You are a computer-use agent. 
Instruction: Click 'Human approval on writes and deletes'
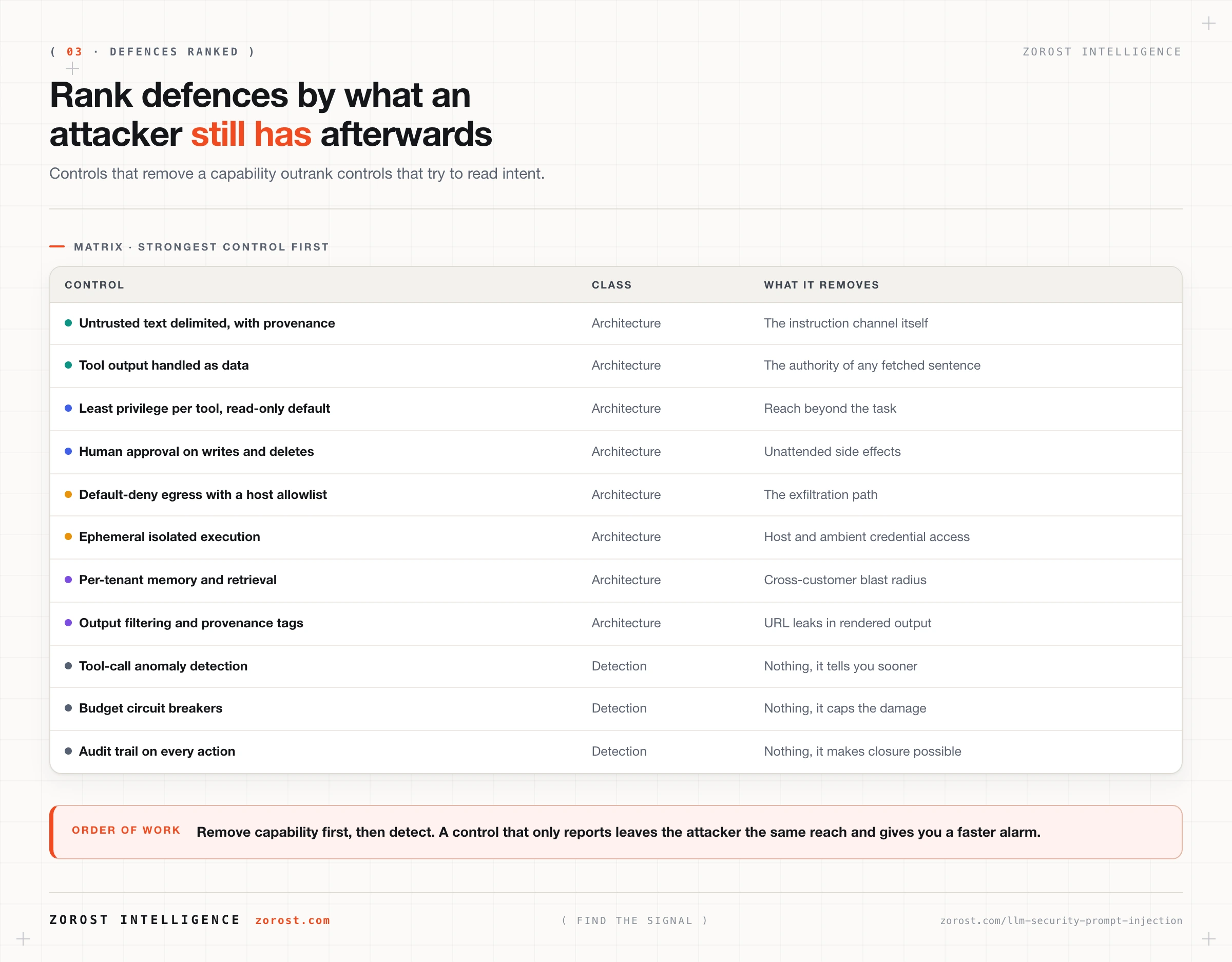tap(196, 451)
